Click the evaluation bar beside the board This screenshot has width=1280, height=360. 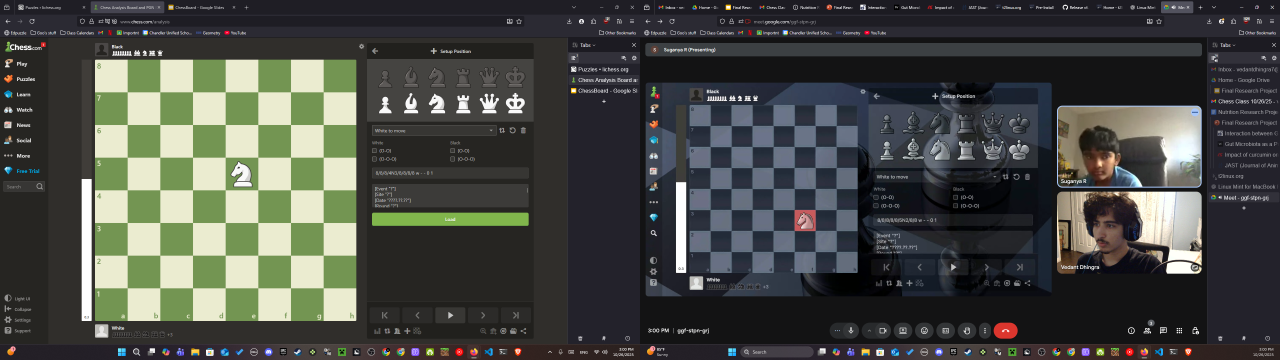pos(86,190)
